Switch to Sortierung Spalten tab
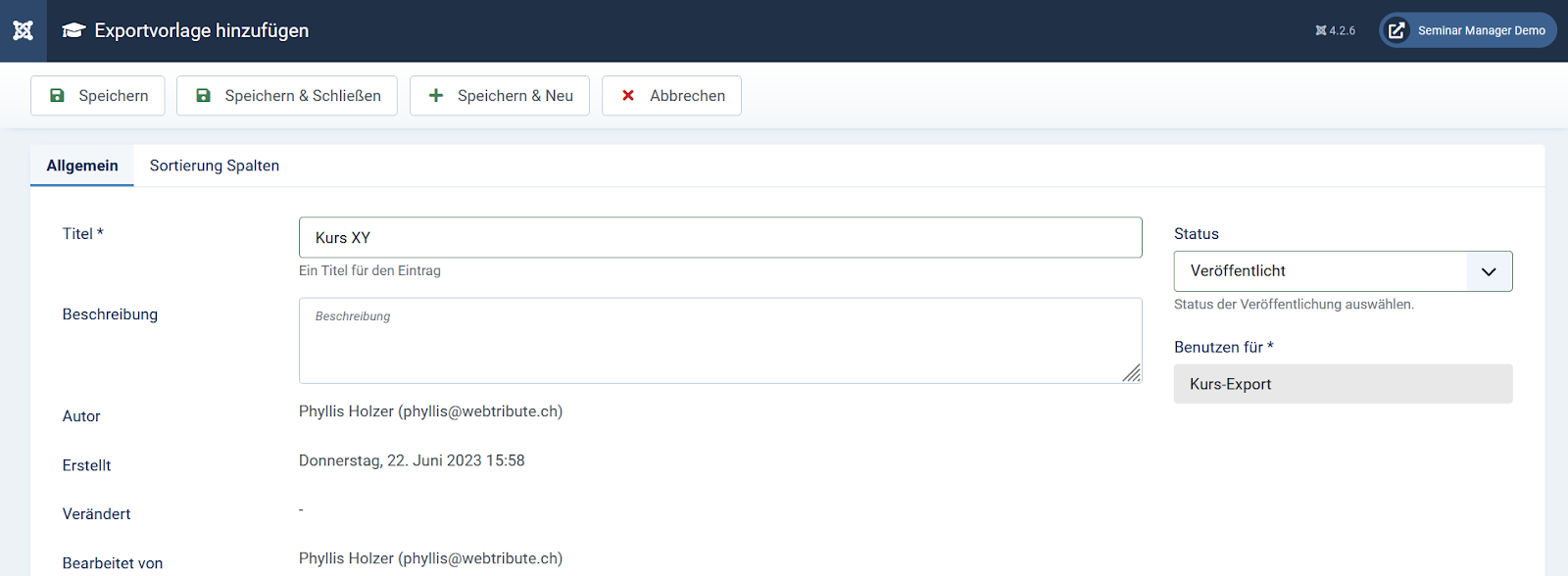1568x576 pixels. [215, 166]
